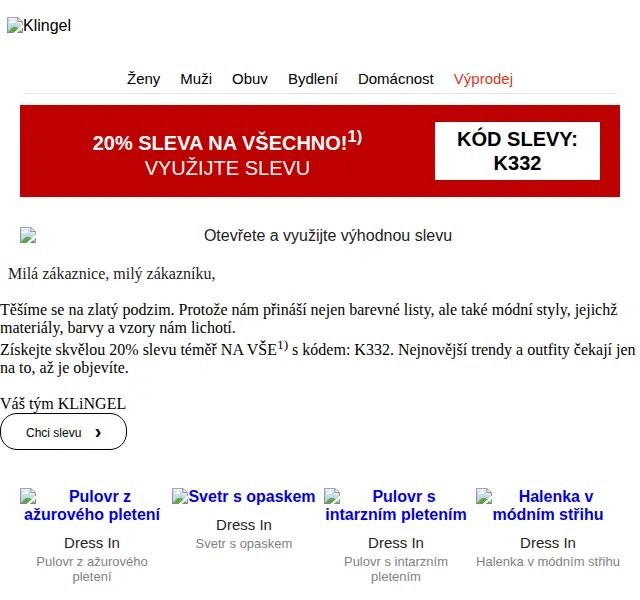Viewport: 640px width, 600px height.
Task: Click the Milá zákaznice, milý zákazníku greeting
Action: click(111, 274)
